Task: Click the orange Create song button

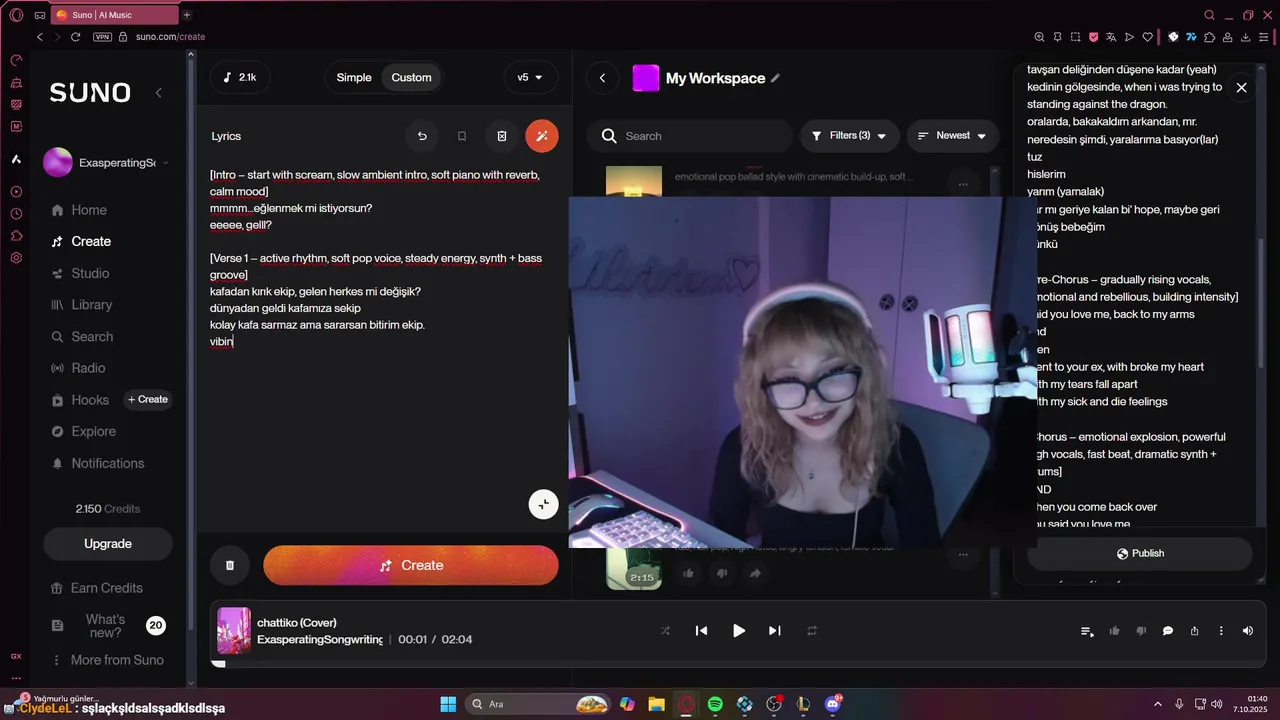Action: click(411, 565)
